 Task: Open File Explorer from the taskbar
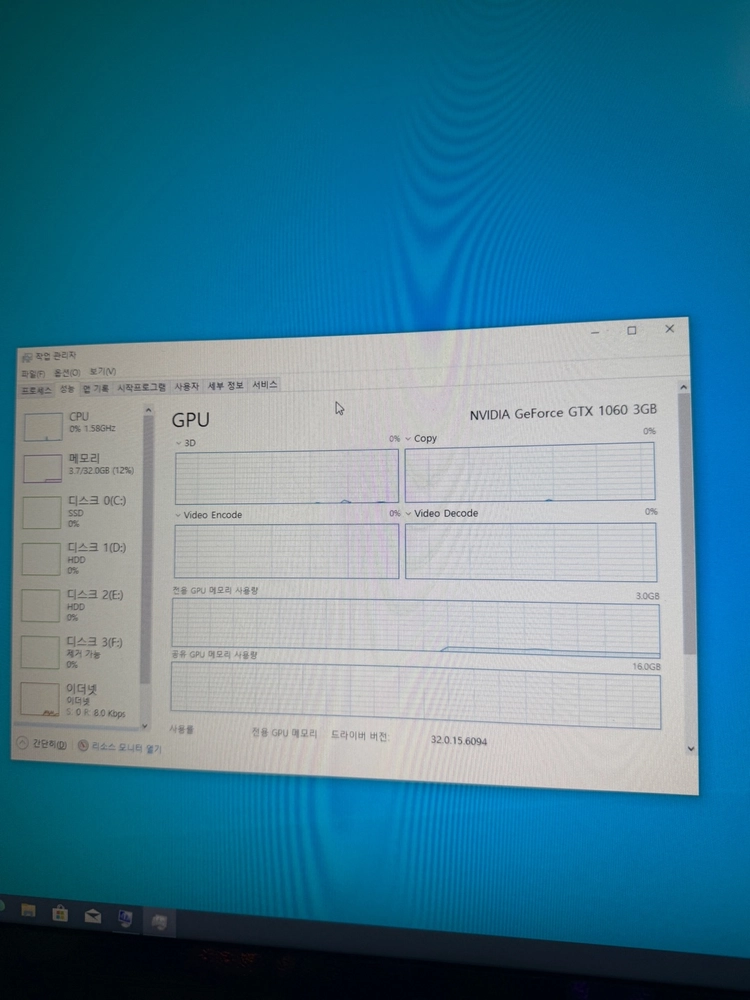27,910
